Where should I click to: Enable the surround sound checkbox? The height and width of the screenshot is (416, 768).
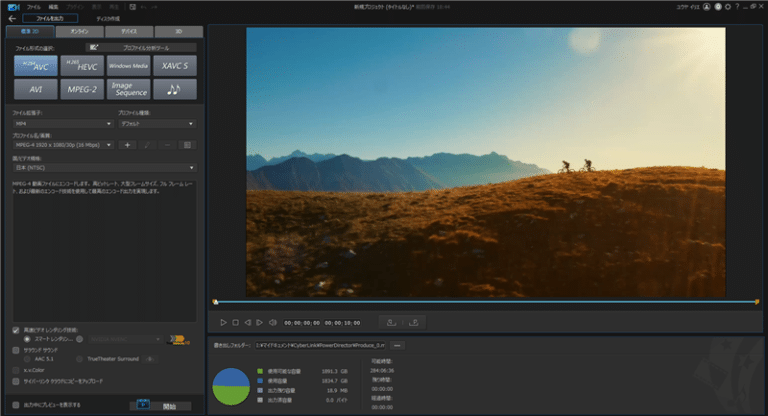point(16,350)
